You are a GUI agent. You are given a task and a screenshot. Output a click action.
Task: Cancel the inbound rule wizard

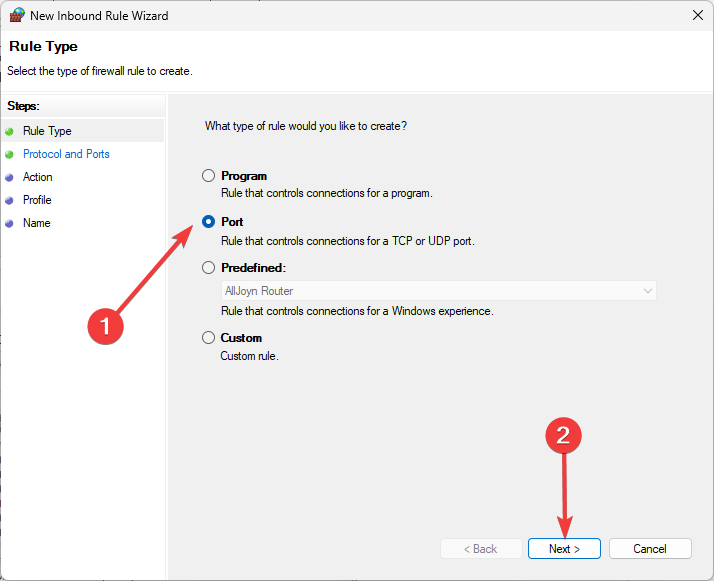click(x=650, y=549)
